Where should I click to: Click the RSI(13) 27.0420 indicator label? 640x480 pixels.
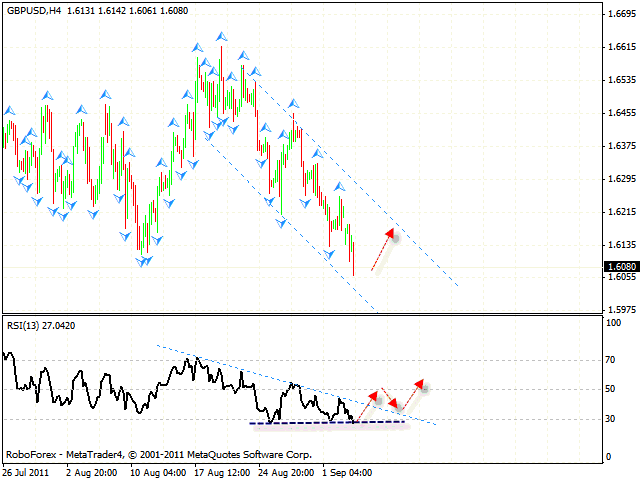(41, 326)
